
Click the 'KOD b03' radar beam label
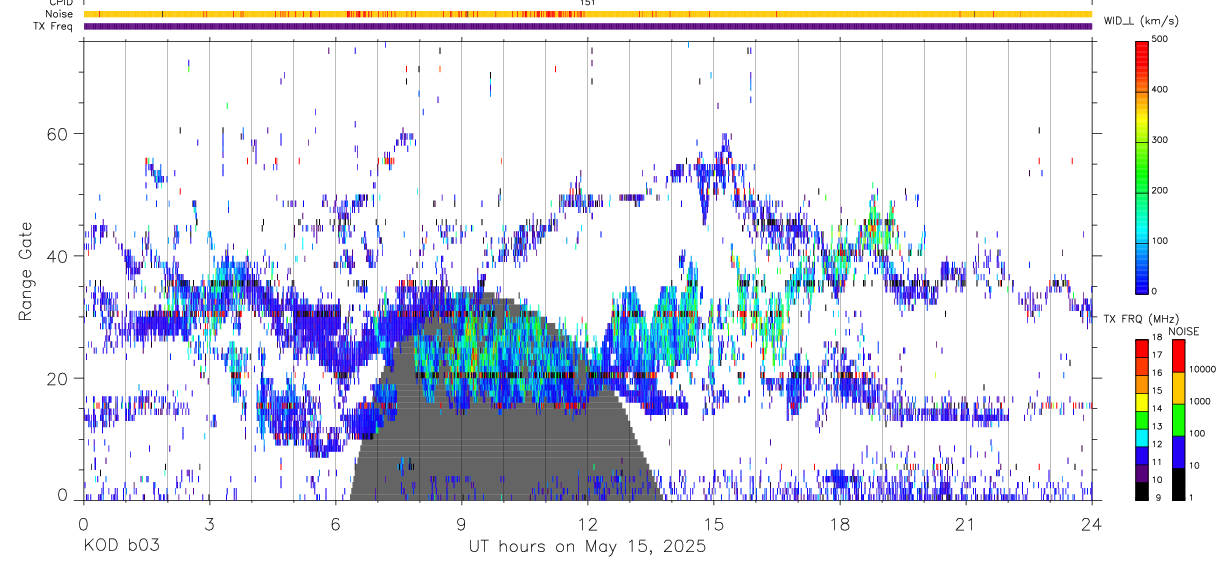(120, 547)
